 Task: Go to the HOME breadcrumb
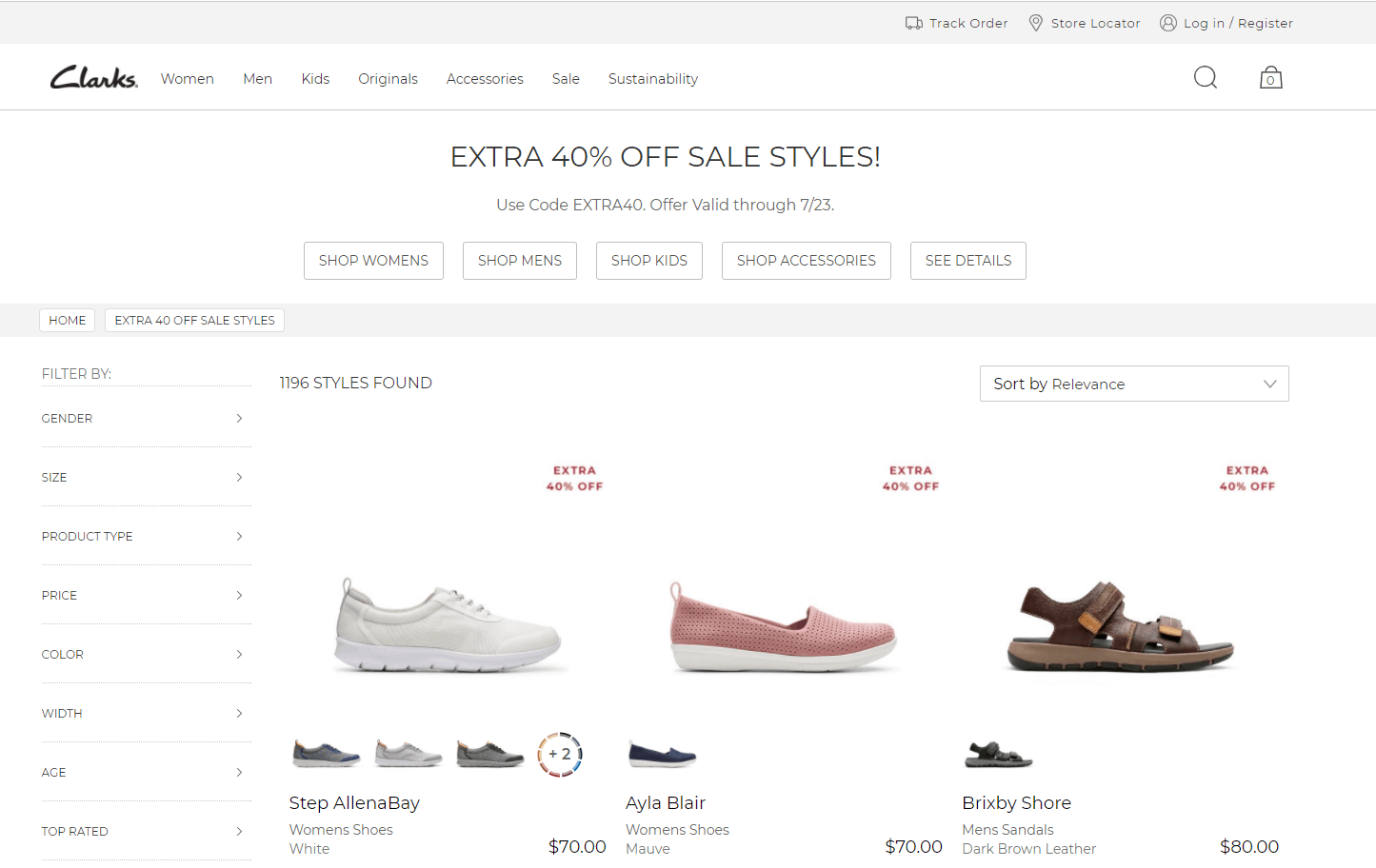pyautogui.click(x=68, y=321)
